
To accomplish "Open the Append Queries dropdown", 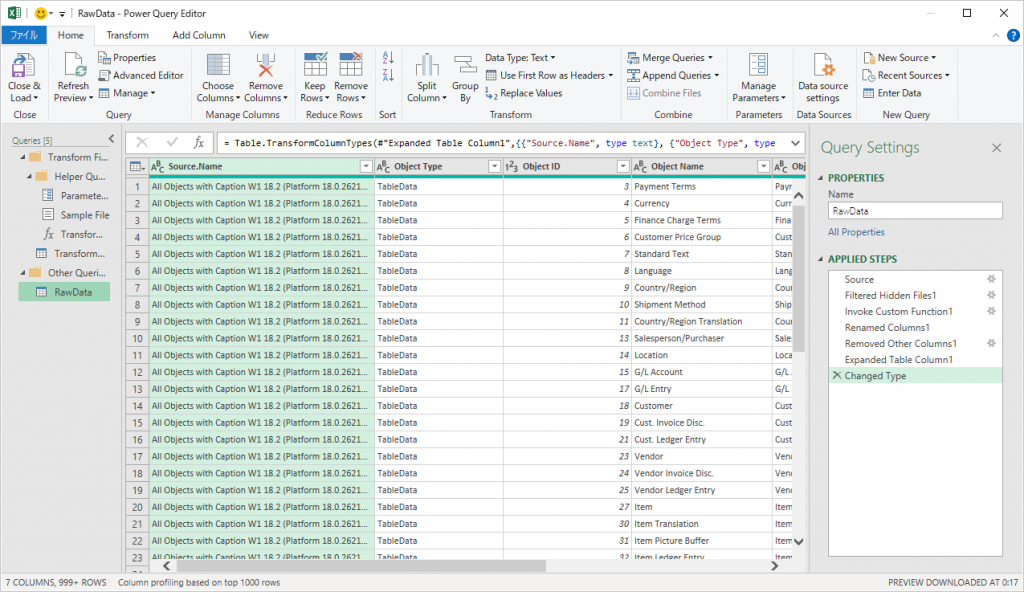I will tap(673, 75).
